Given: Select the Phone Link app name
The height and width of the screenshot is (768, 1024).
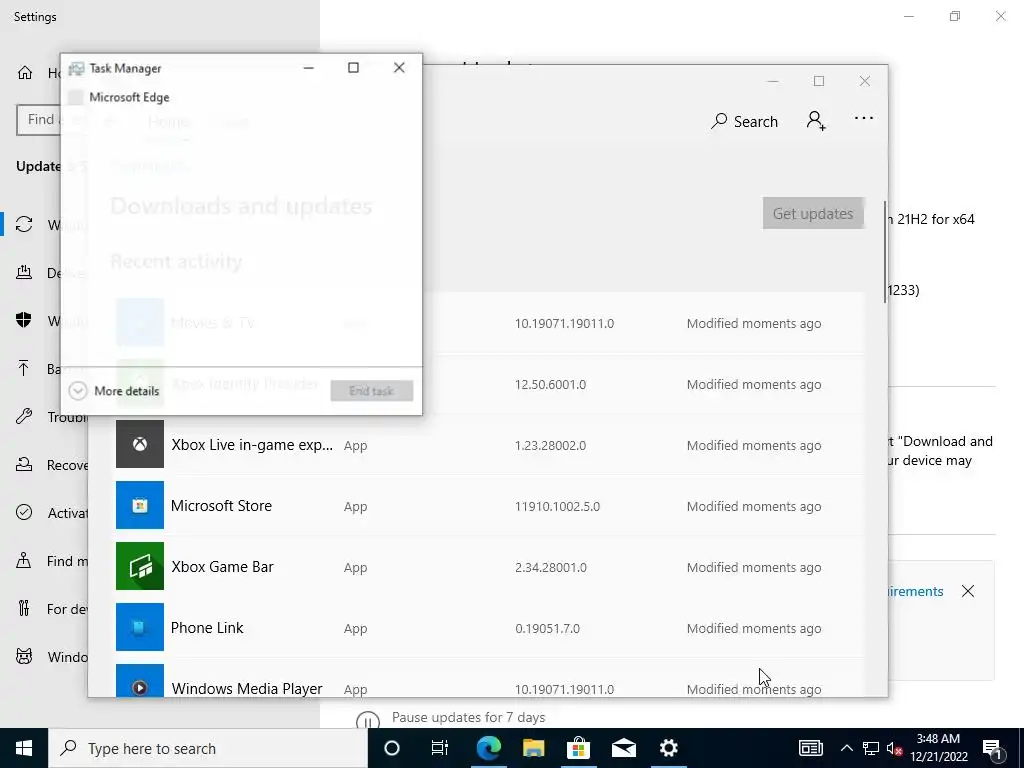Looking at the screenshot, I should coord(207,628).
